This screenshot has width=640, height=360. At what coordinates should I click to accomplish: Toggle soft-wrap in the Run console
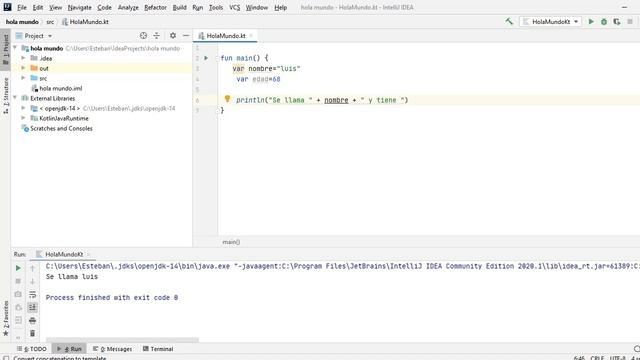point(33,294)
